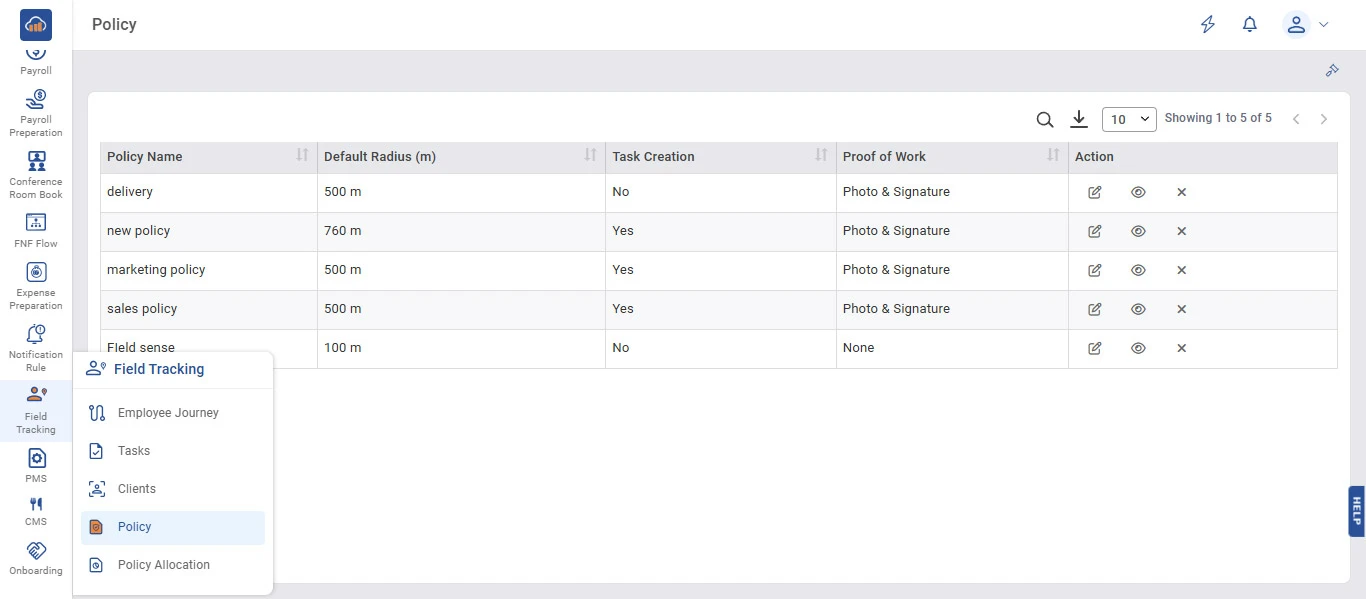Open Employee Journey from Field Tracking menu
The width and height of the screenshot is (1366, 599).
[168, 413]
